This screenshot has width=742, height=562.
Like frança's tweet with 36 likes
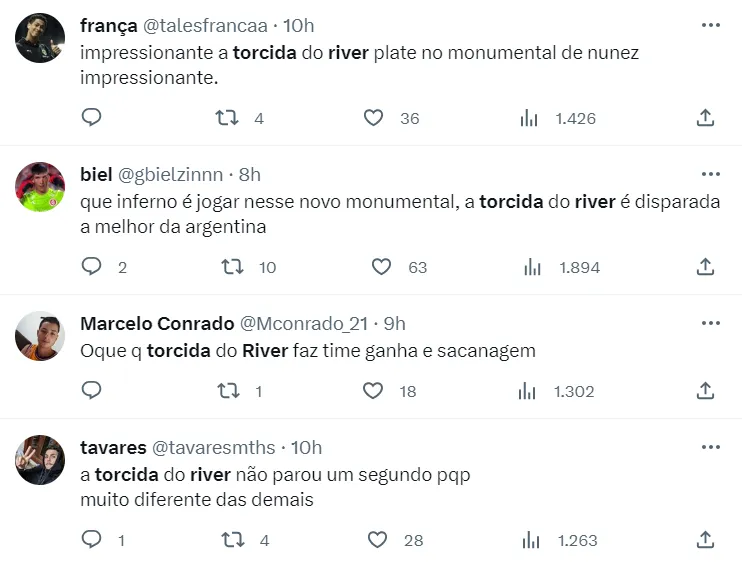373,118
